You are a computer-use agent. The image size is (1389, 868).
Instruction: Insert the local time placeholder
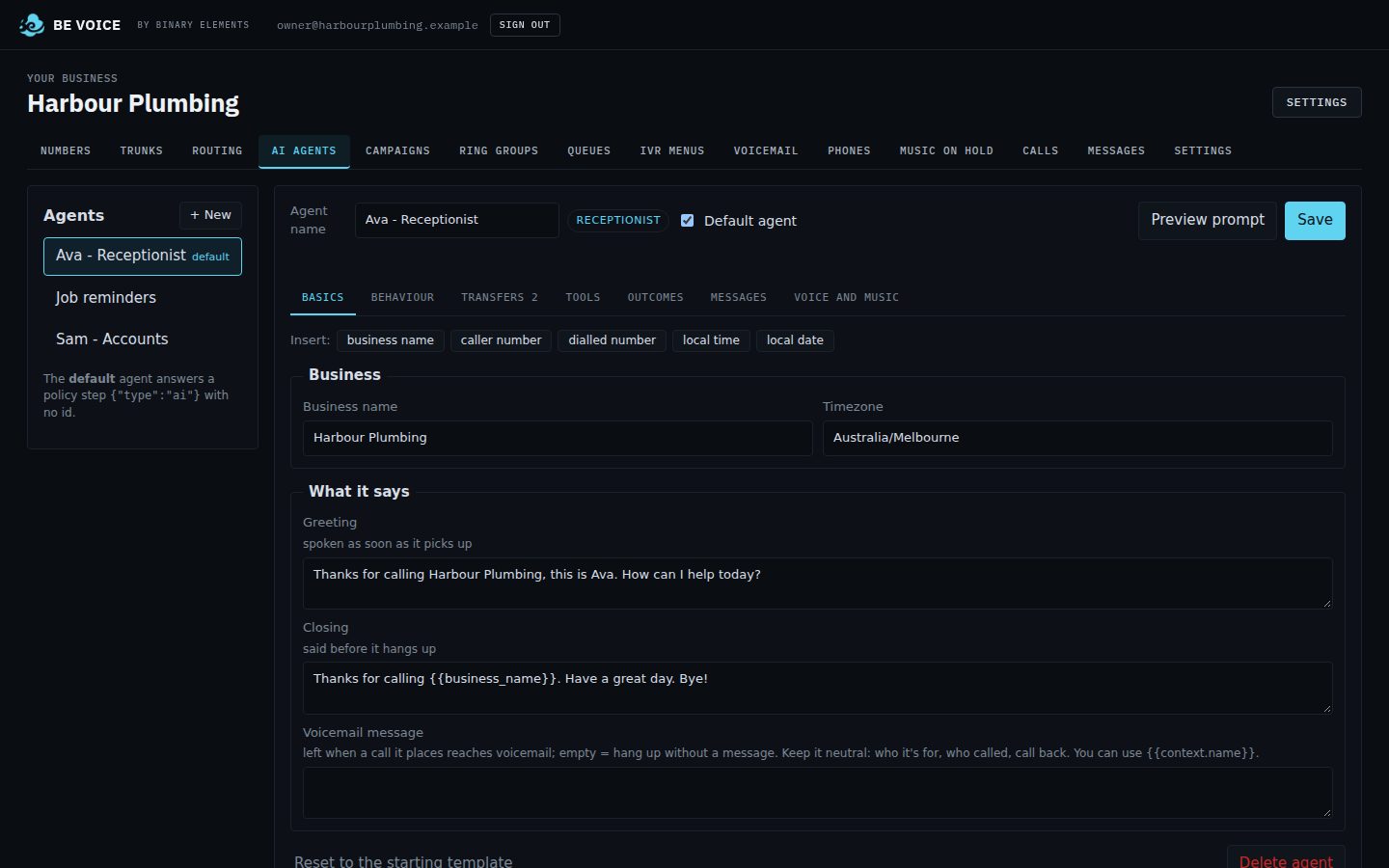(711, 340)
